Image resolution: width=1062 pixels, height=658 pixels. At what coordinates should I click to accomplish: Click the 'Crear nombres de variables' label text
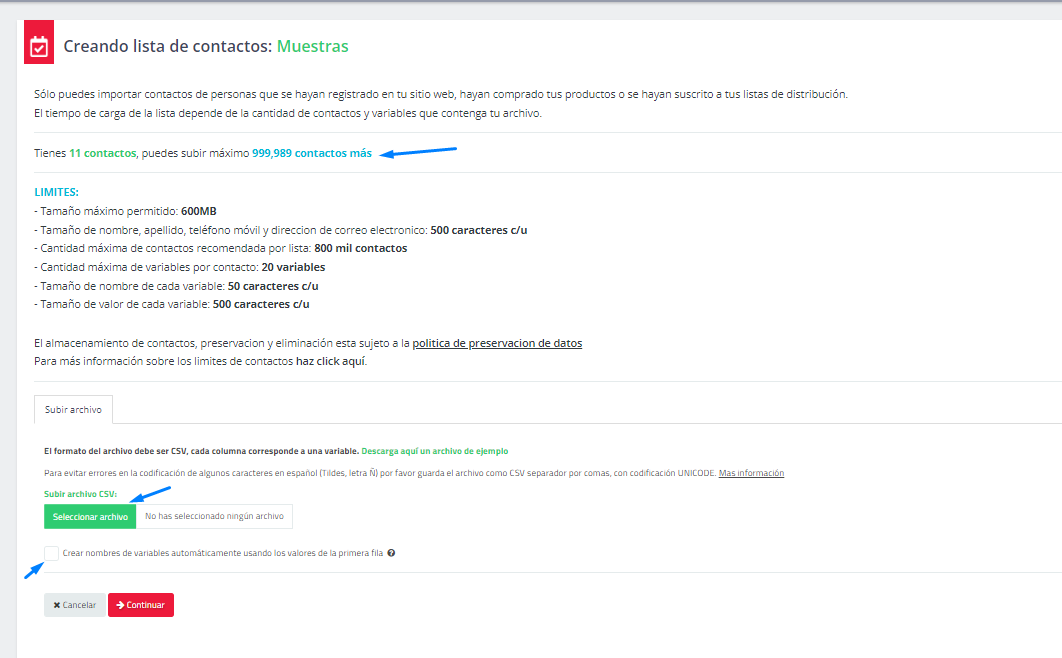222,553
